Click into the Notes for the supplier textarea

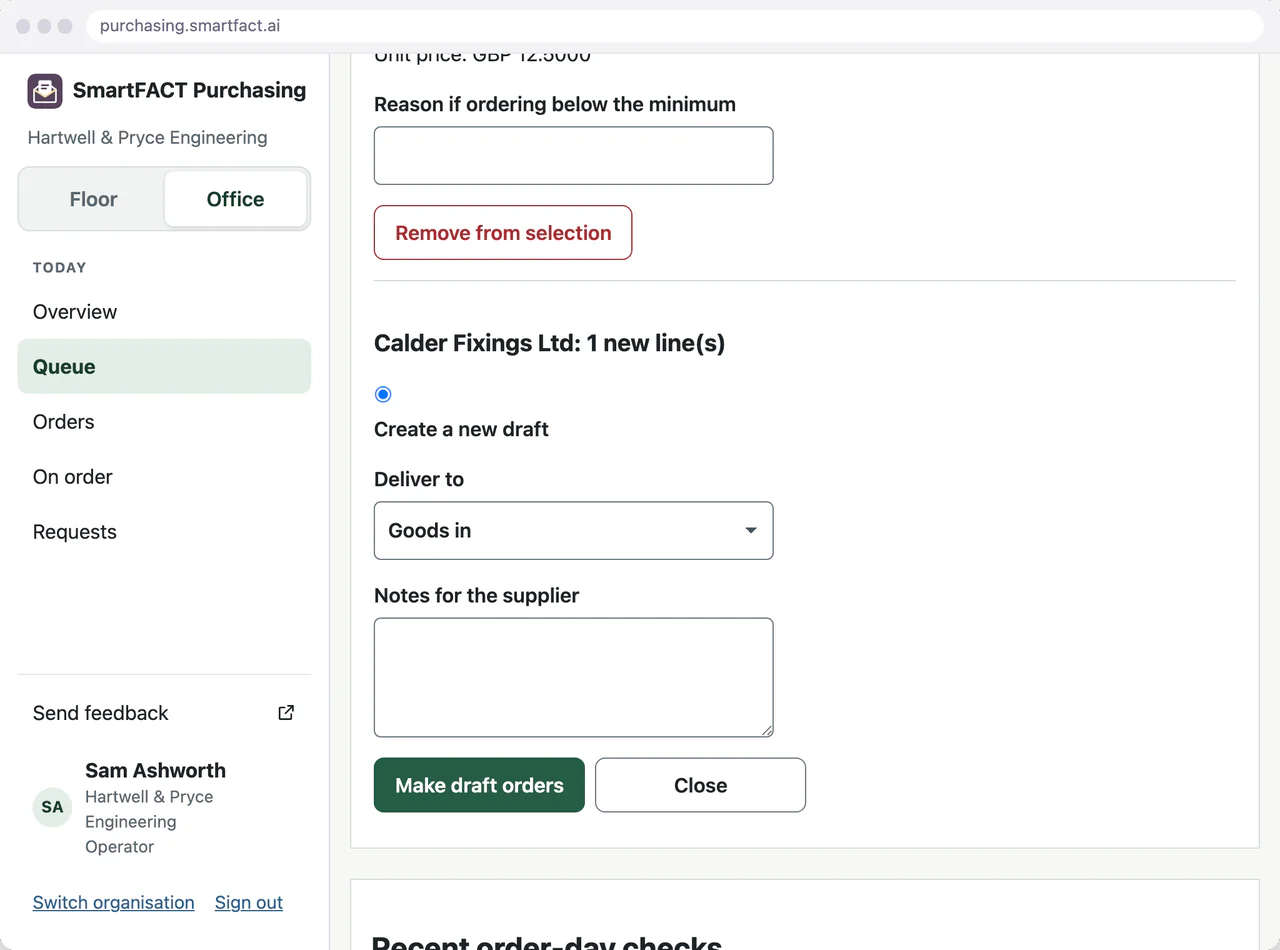[573, 678]
